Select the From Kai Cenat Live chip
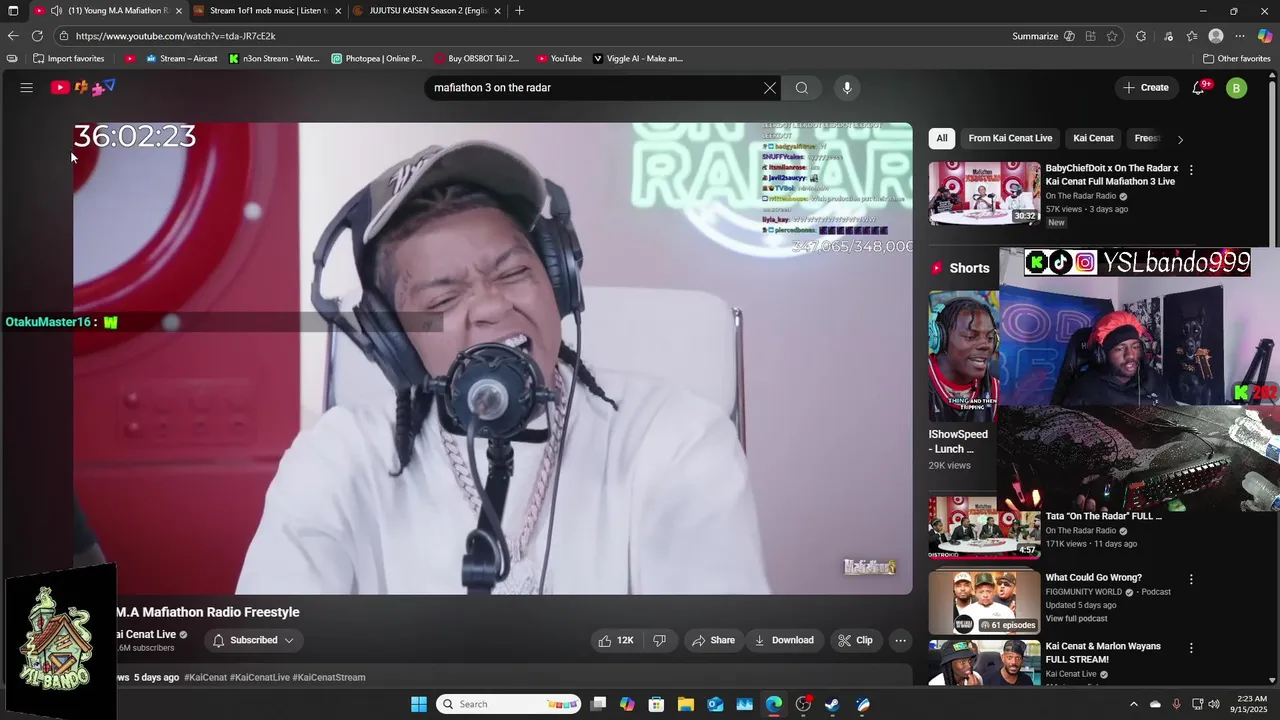 click(x=1010, y=138)
